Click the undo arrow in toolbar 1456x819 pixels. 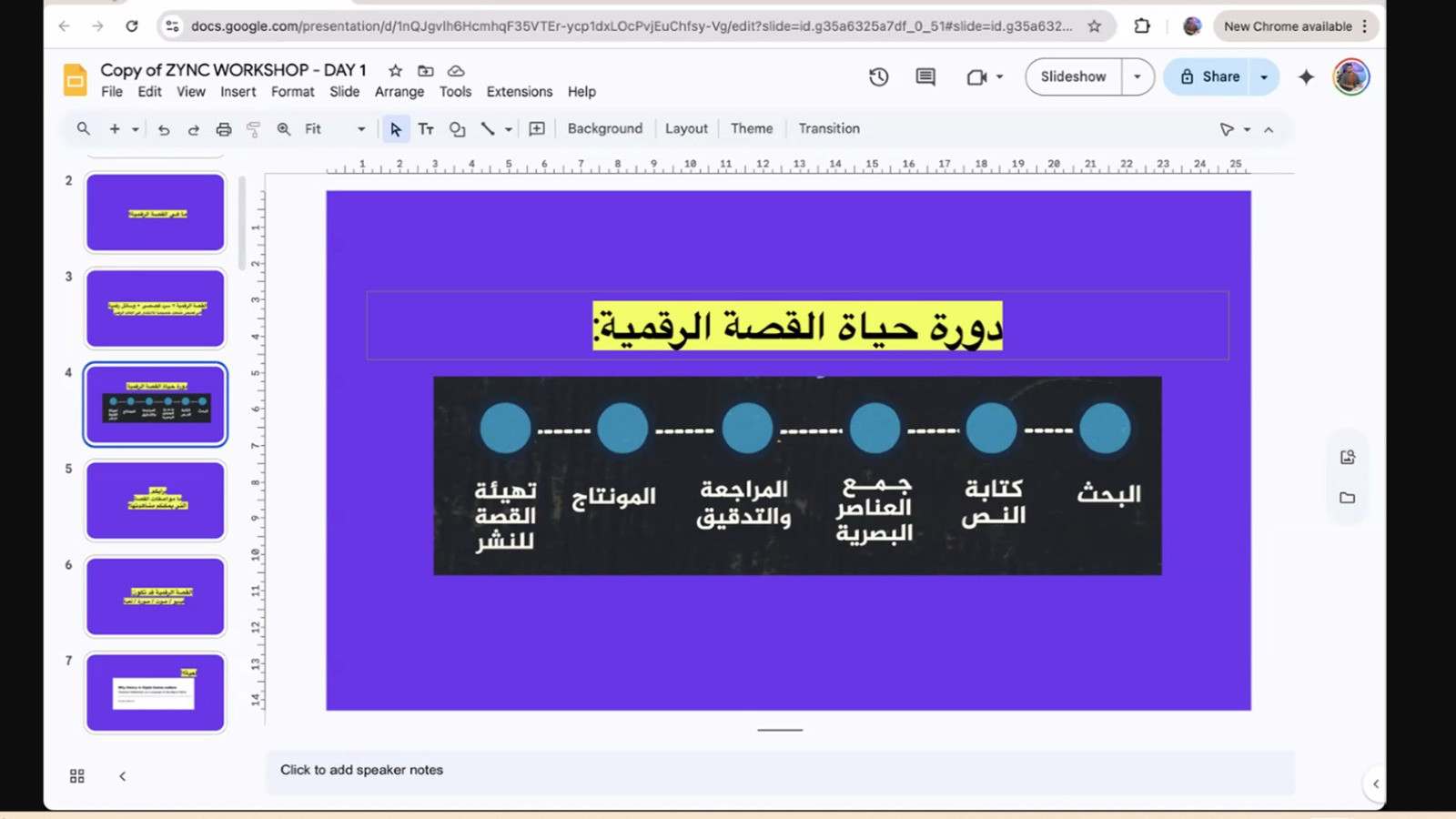(x=164, y=129)
